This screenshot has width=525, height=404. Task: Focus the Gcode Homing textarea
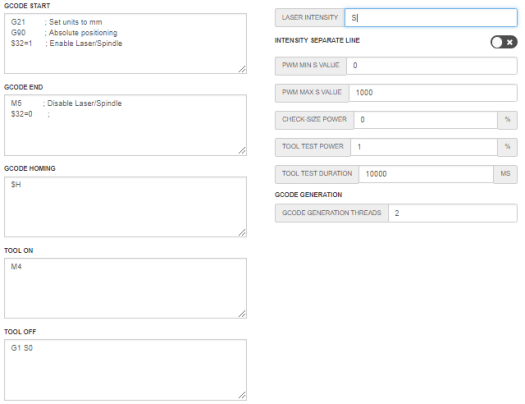coord(126,207)
